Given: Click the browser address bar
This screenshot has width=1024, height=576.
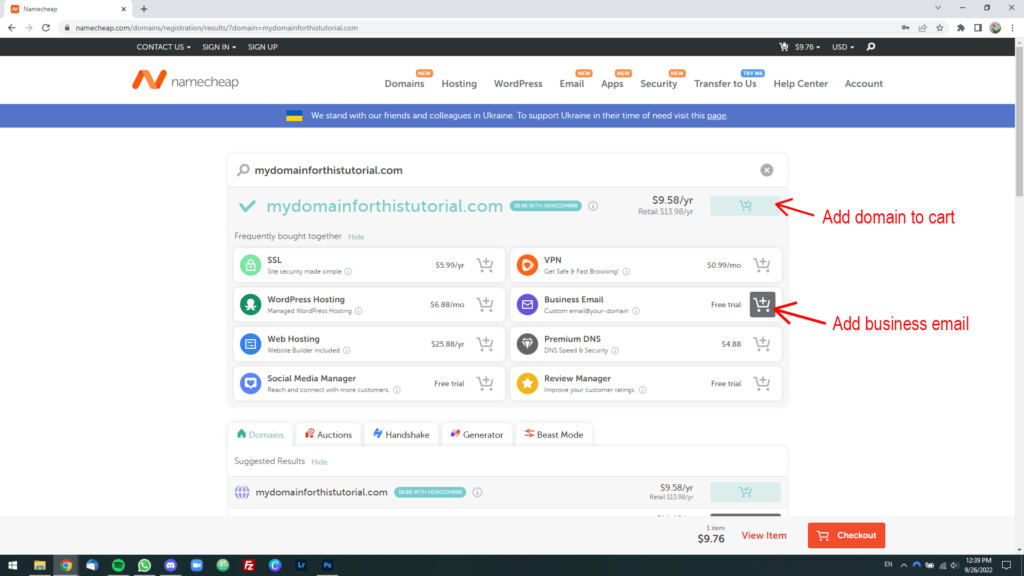Looking at the screenshot, I should pyautogui.click(x=483, y=28).
